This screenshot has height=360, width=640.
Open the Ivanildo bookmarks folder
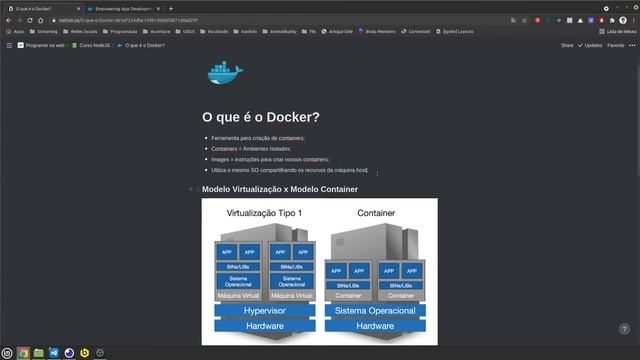coord(245,31)
